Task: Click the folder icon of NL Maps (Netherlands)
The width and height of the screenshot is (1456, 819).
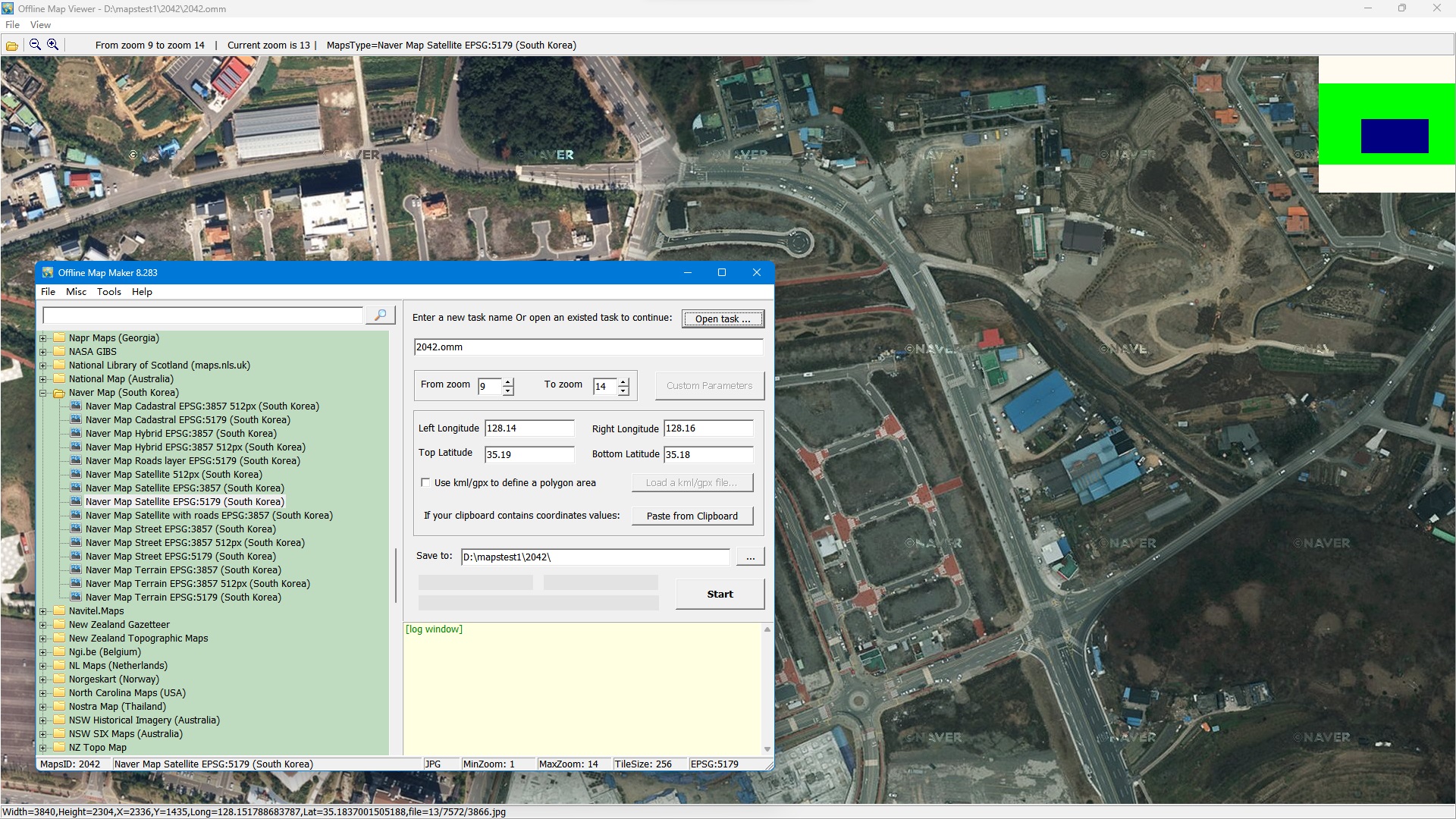Action: (59, 665)
